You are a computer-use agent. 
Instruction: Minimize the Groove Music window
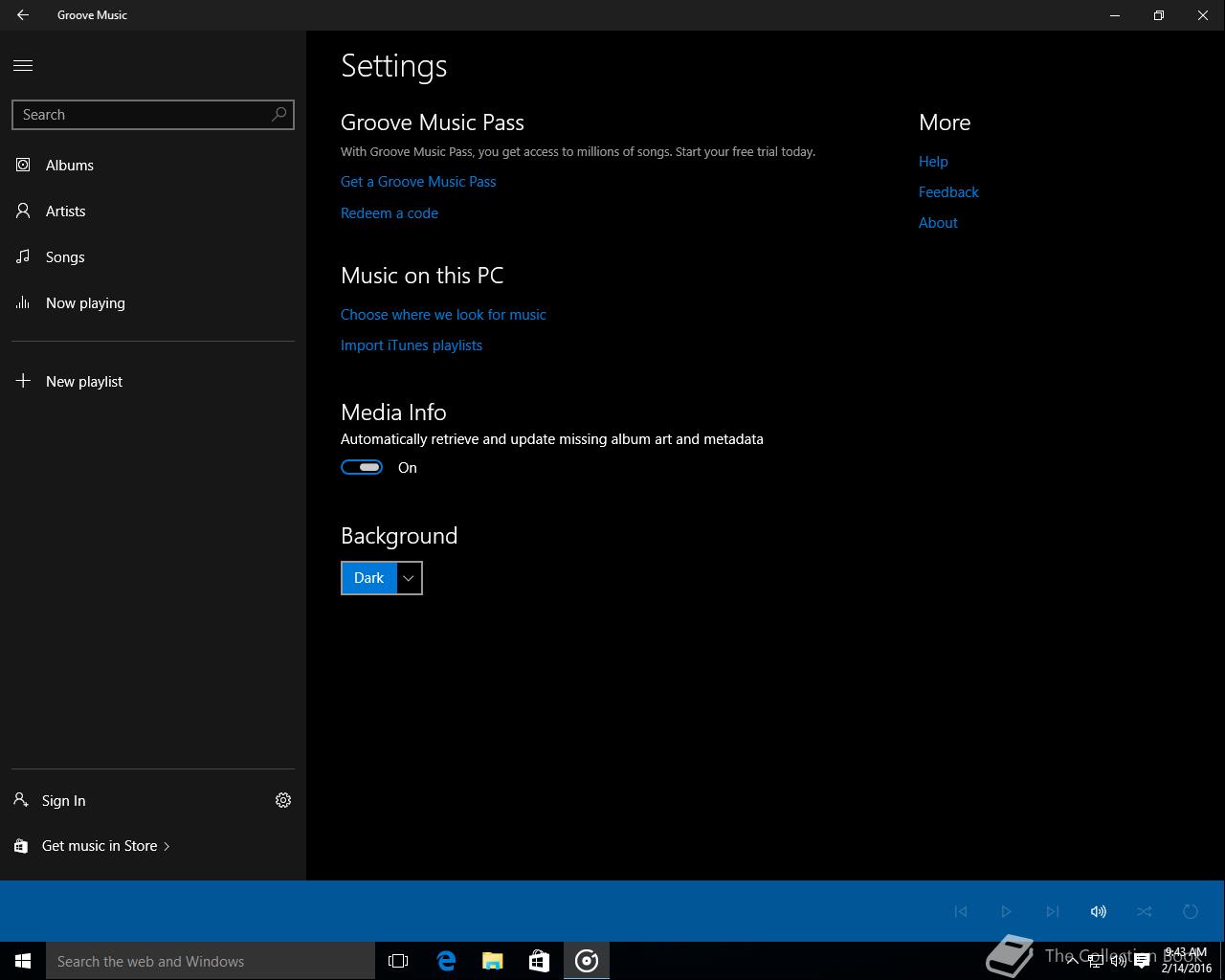pyautogui.click(x=1115, y=15)
